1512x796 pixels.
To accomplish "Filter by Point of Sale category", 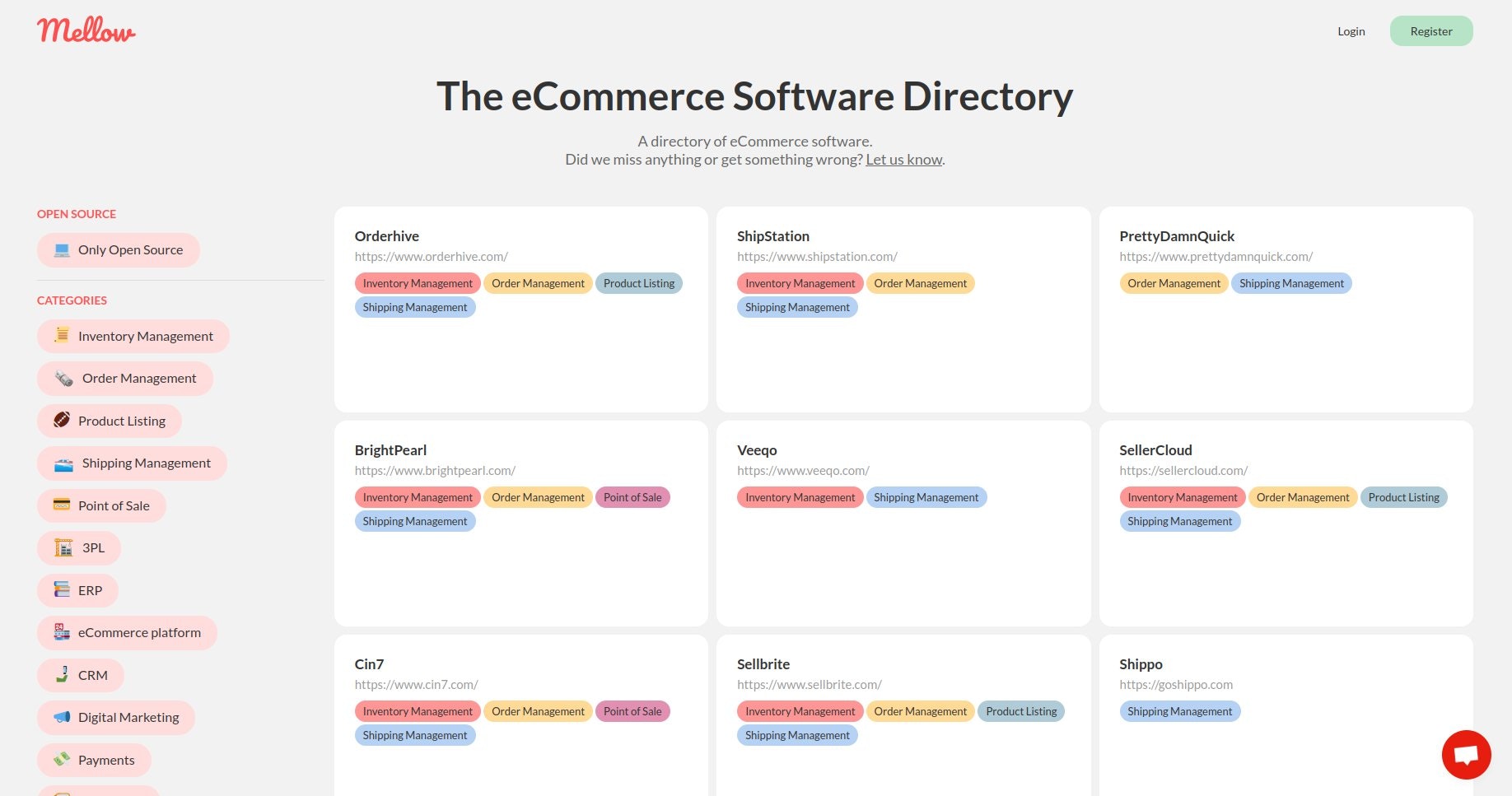I will click(x=101, y=506).
